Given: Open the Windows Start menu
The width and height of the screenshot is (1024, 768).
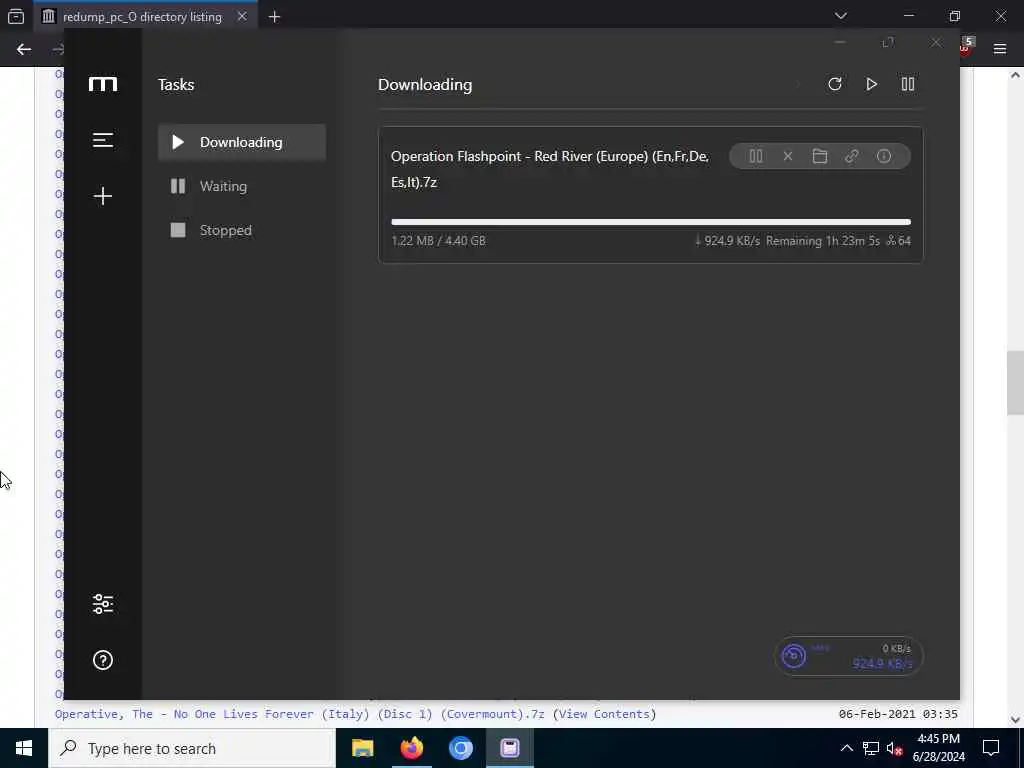Looking at the screenshot, I should [x=24, y=748].
